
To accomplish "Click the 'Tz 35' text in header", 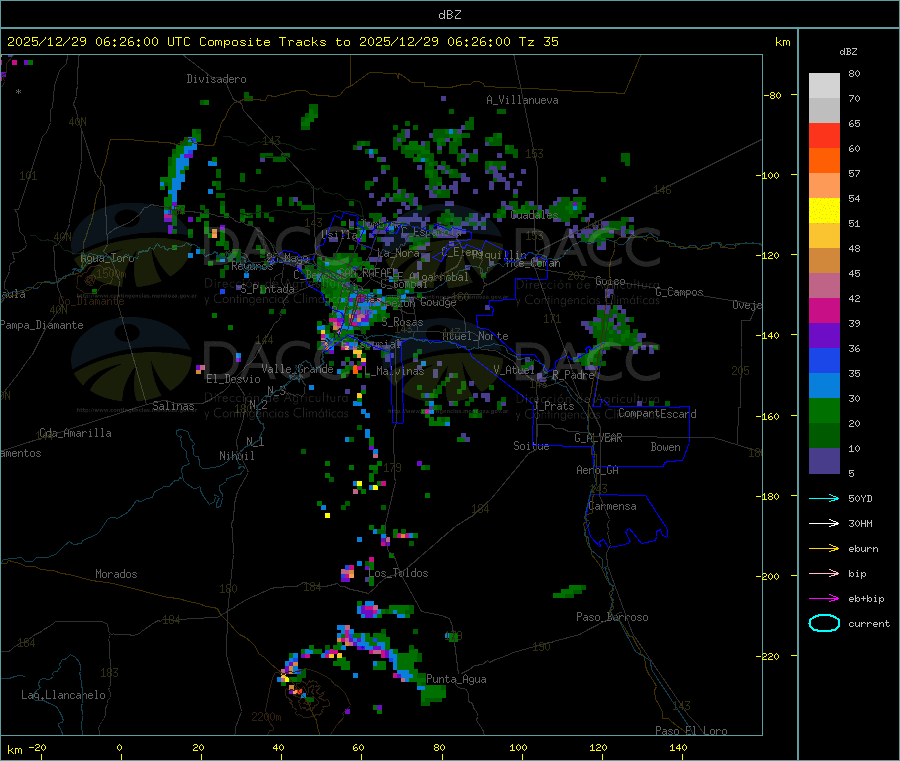I will click(538, 42).
